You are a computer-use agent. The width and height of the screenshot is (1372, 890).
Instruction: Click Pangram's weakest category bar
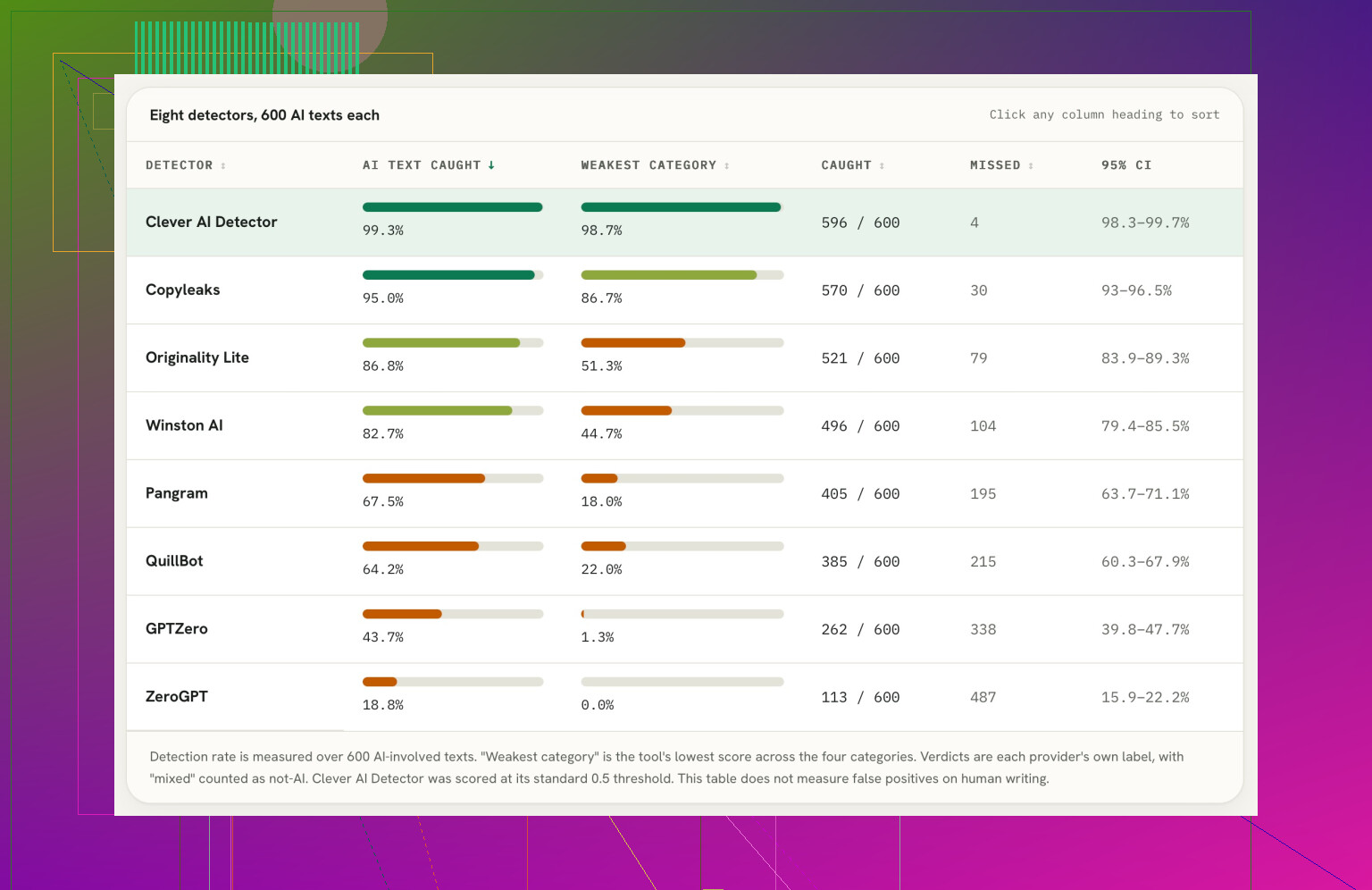click(x=682, y=479)
